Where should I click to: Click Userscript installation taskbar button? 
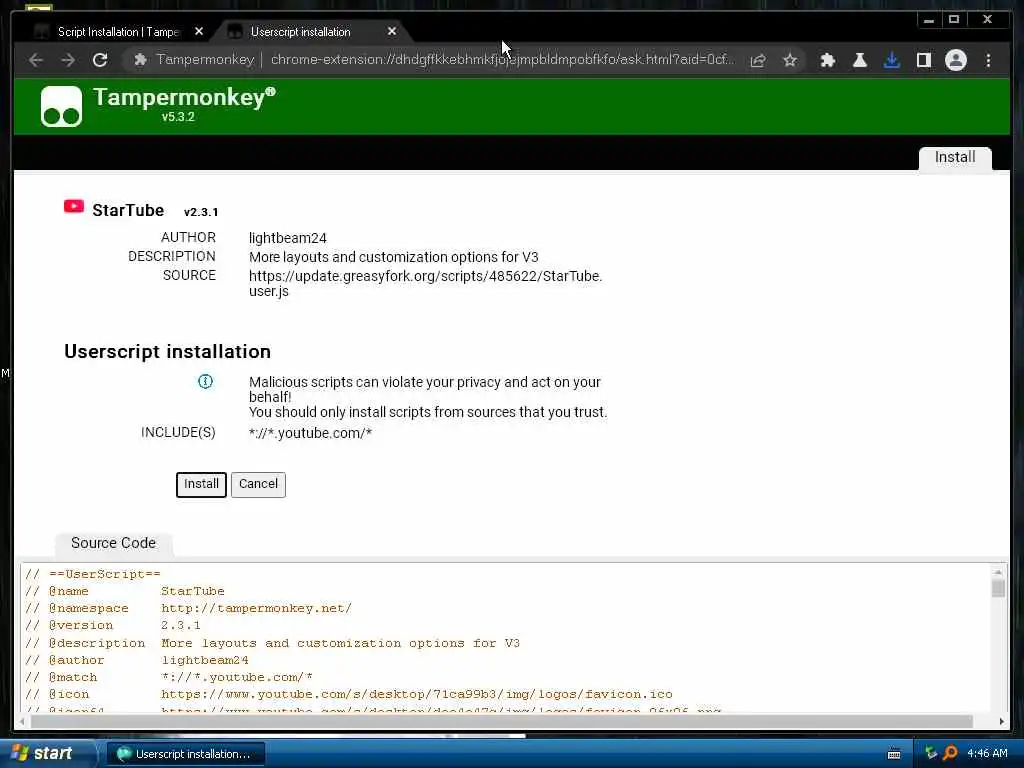tap(185, 754)
